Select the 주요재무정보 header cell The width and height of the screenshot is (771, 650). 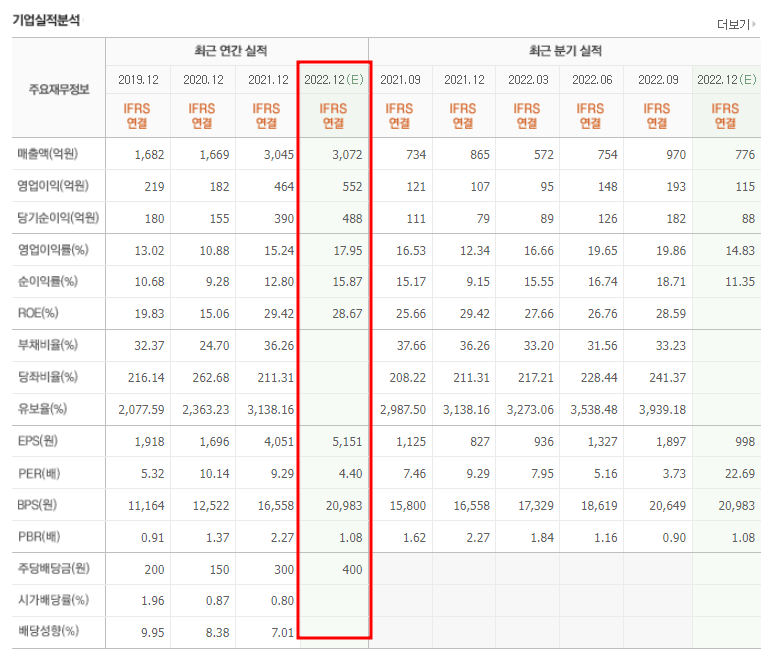[59, 89]
